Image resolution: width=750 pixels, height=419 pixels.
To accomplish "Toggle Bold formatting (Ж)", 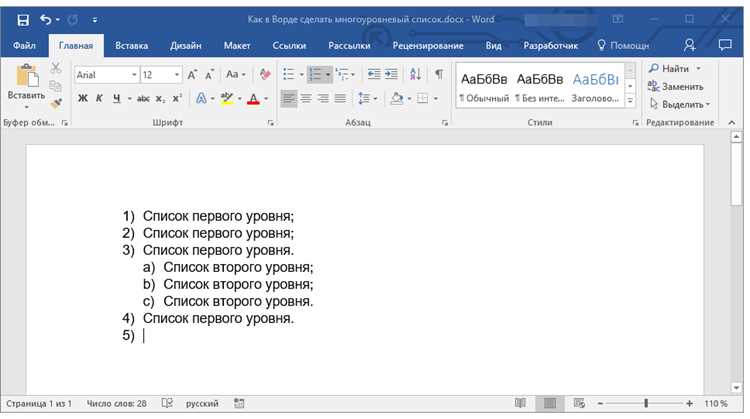I will 83,99.
